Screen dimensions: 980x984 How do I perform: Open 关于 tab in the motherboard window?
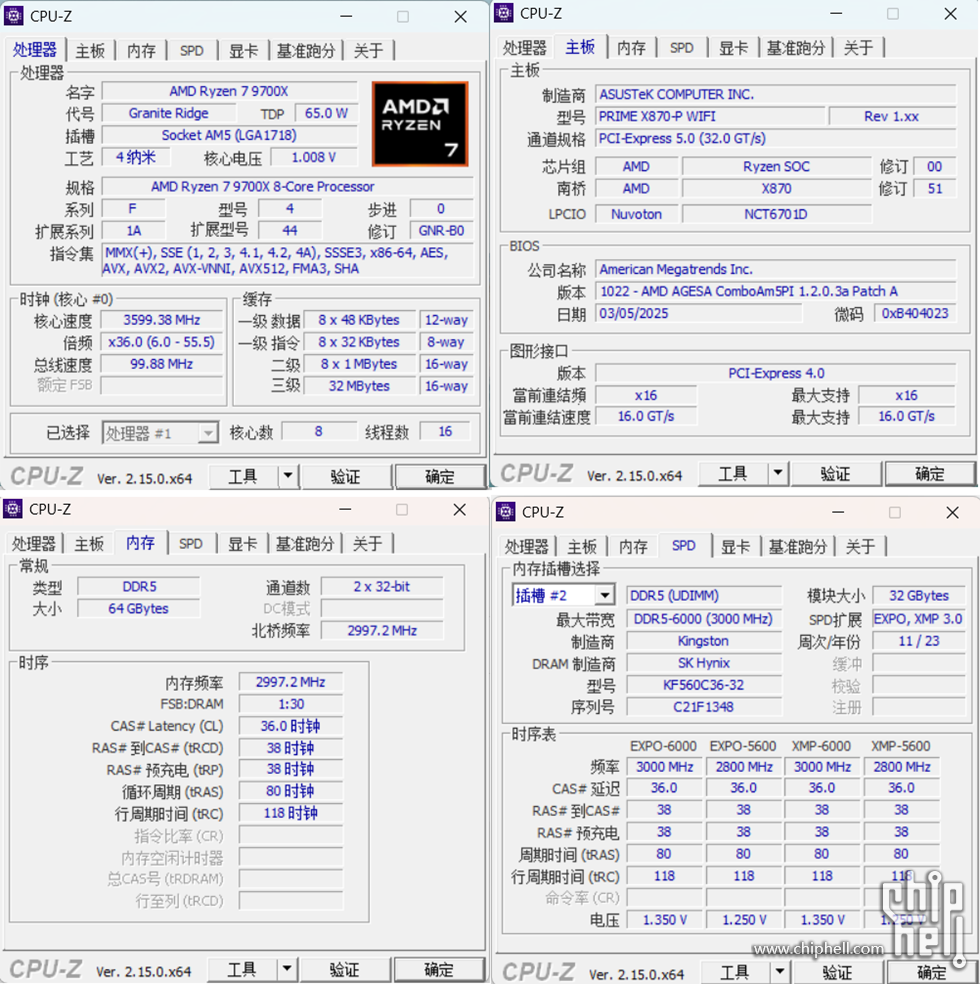tap(858, 48)
